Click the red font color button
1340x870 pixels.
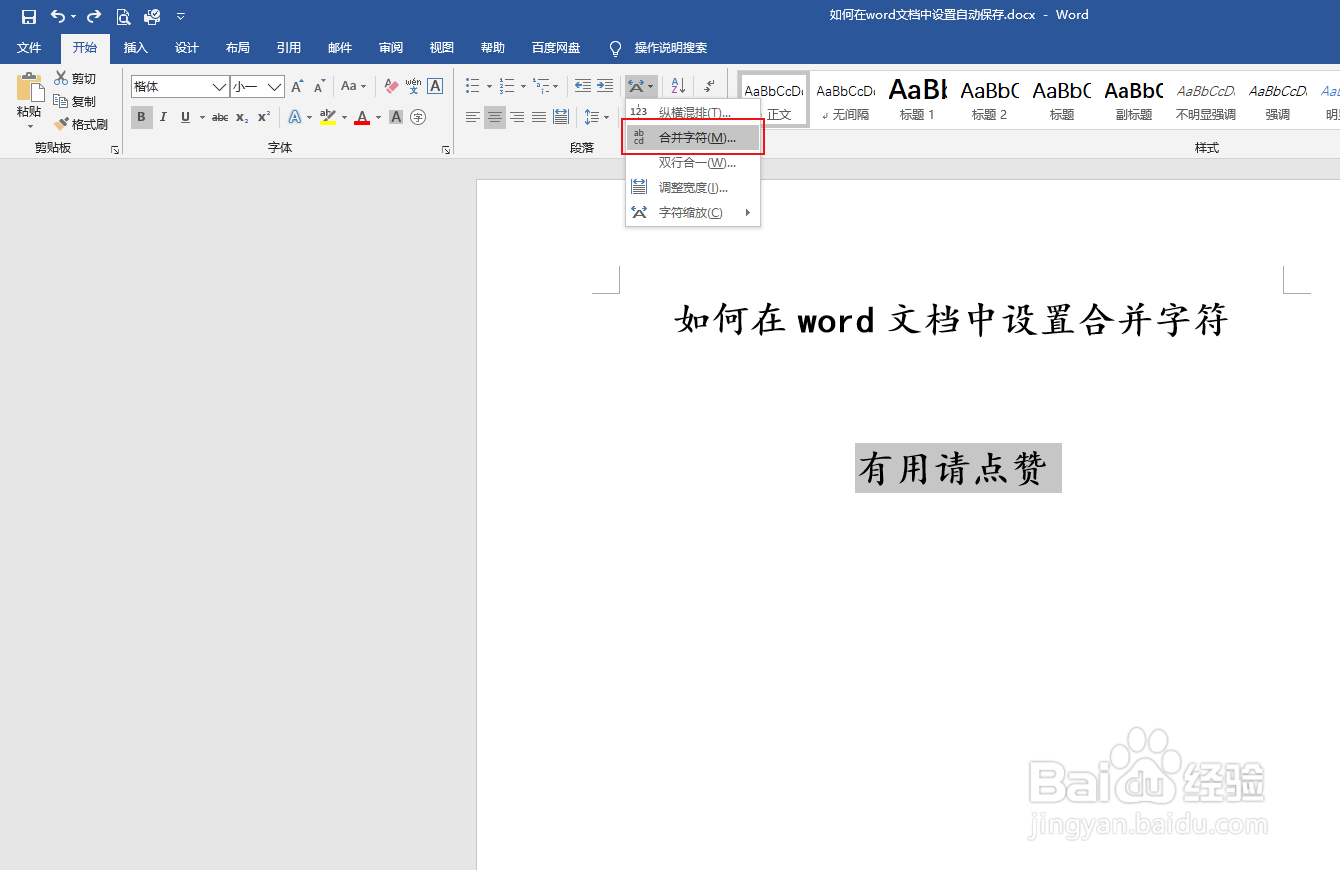[362, 118]
